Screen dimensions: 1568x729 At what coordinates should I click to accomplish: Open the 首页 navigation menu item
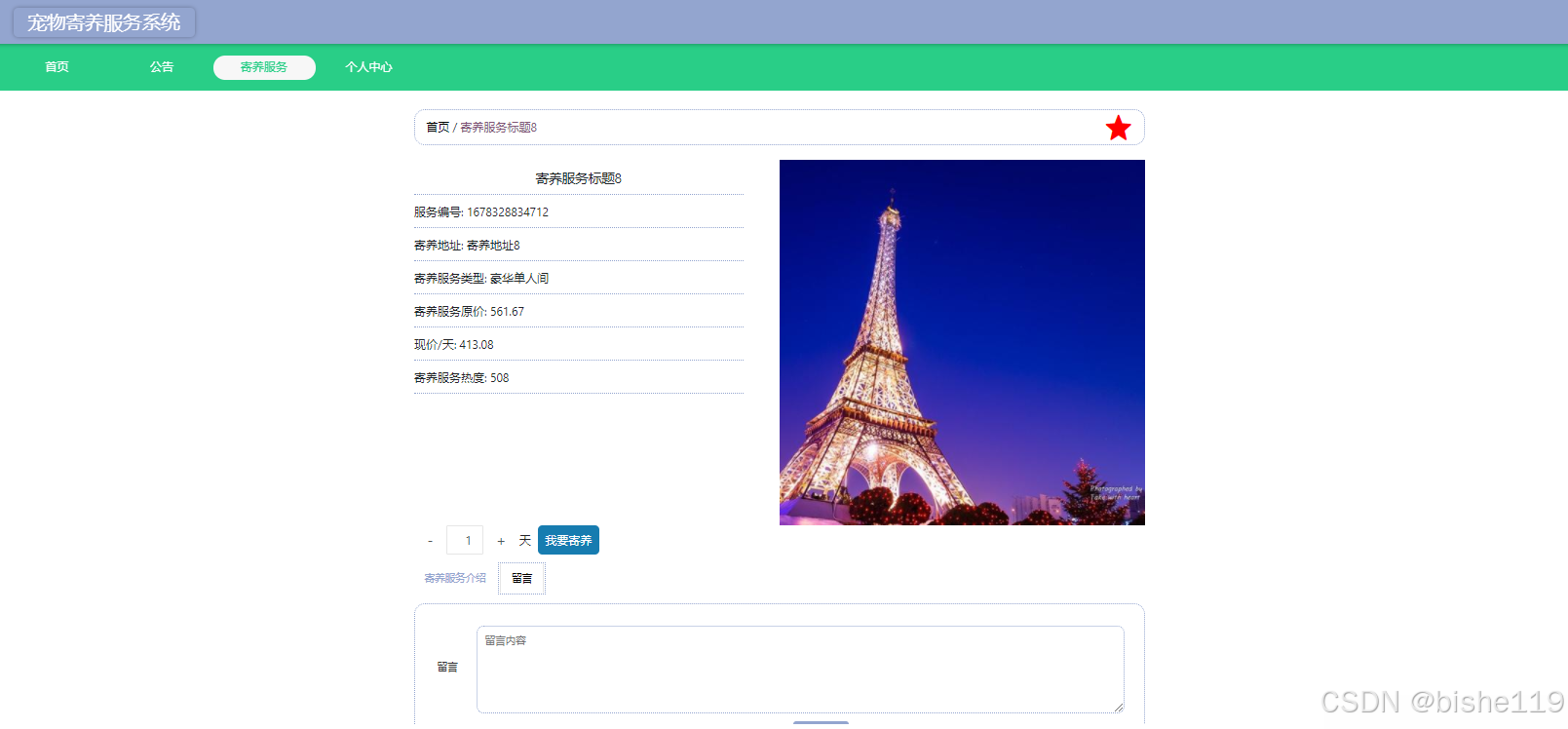(x=57, y=67)
